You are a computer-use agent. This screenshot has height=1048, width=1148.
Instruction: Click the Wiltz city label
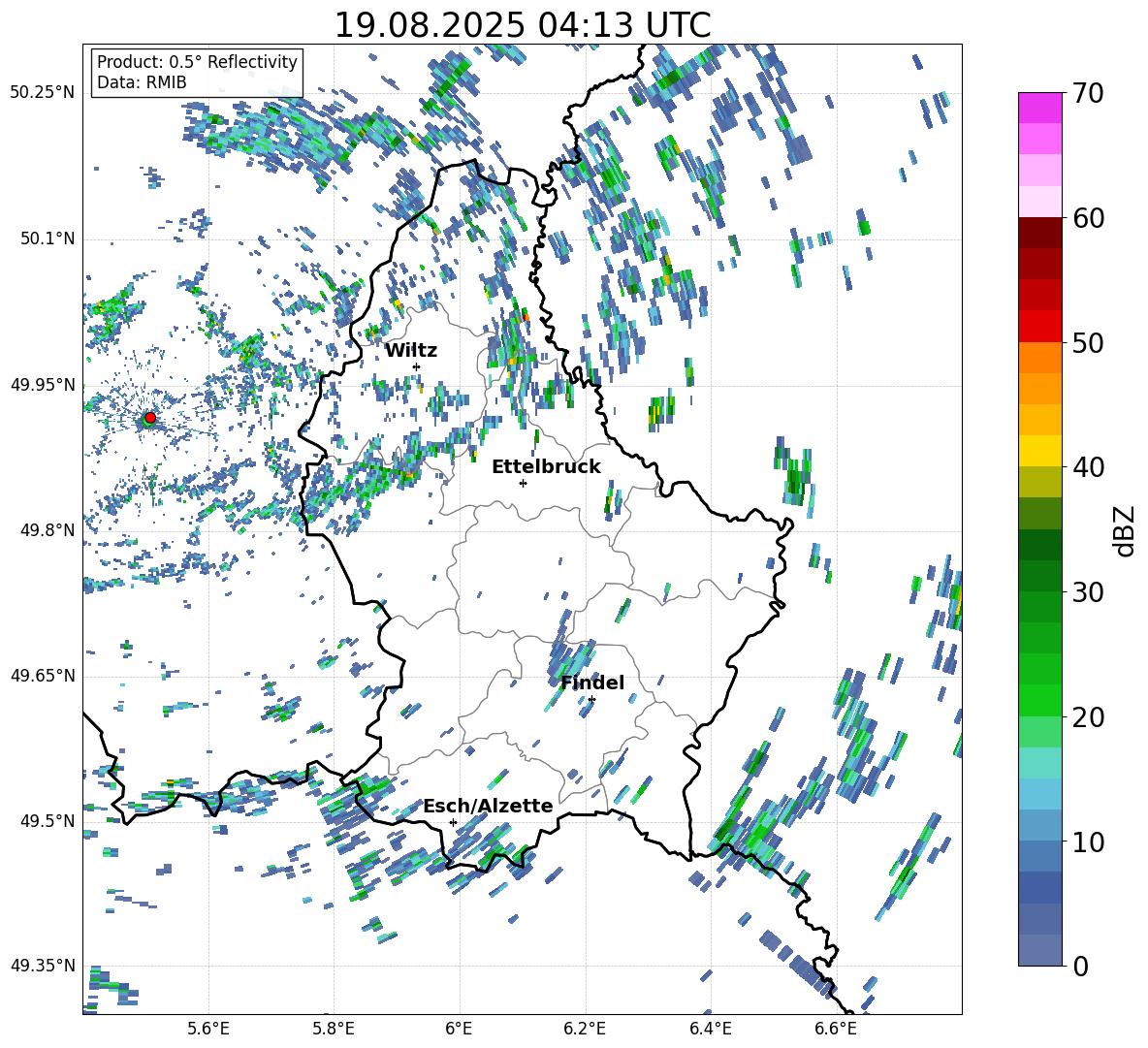[411, 350]
